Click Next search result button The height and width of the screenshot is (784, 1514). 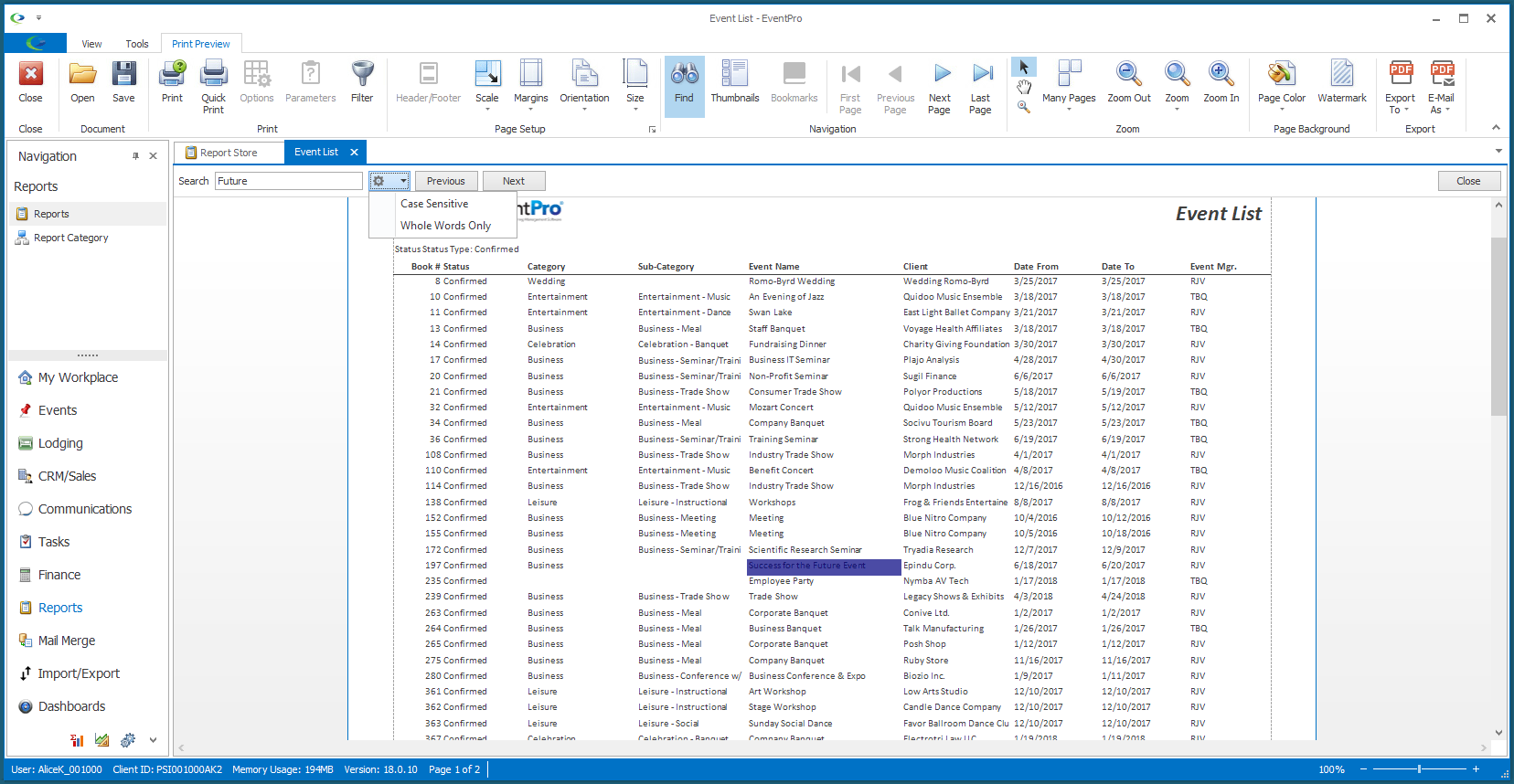[514, 181]
